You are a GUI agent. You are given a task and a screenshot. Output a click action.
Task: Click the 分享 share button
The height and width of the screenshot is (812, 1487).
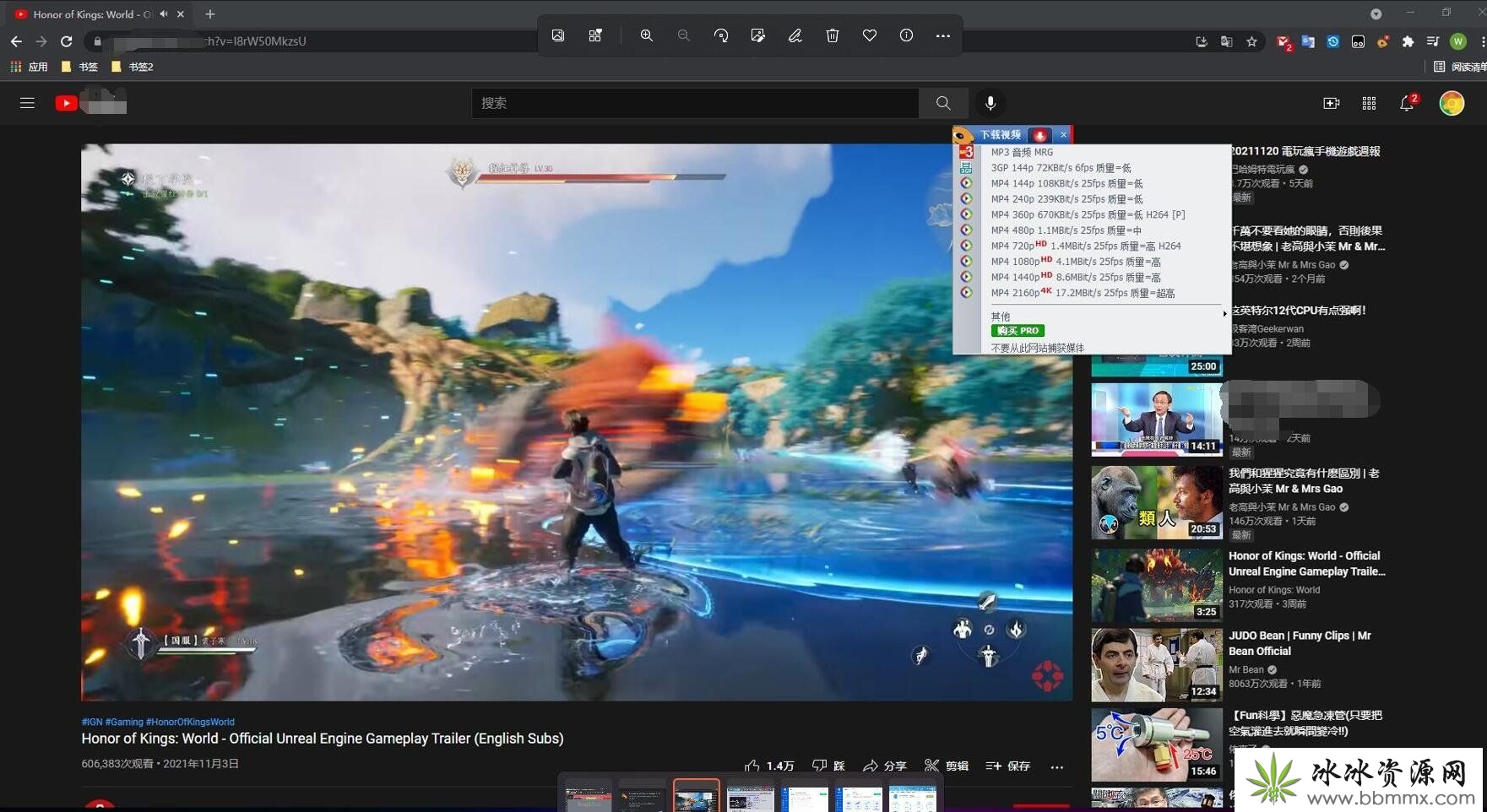point(884,766)
